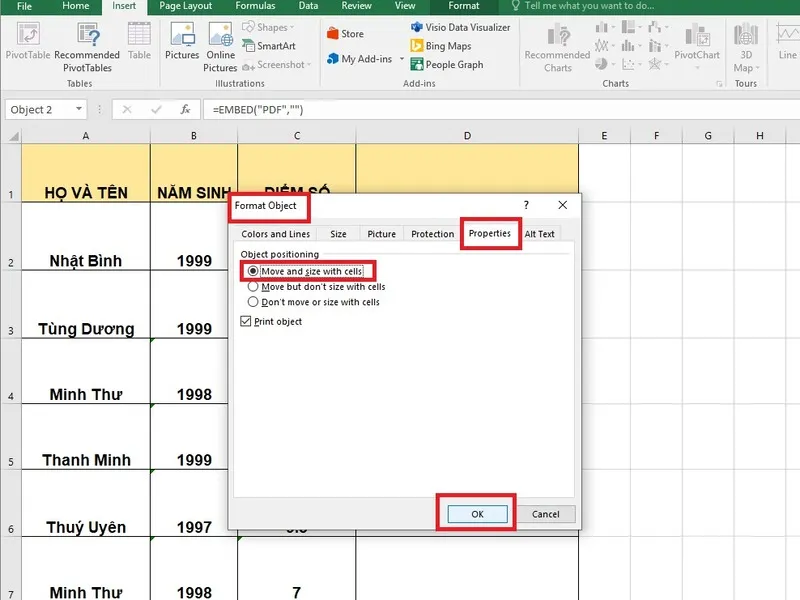Image resolution: width=800 pixels, height=600 pixels.
Task: Open Bing Maps add-in
Action: click(x=441, y=46)
